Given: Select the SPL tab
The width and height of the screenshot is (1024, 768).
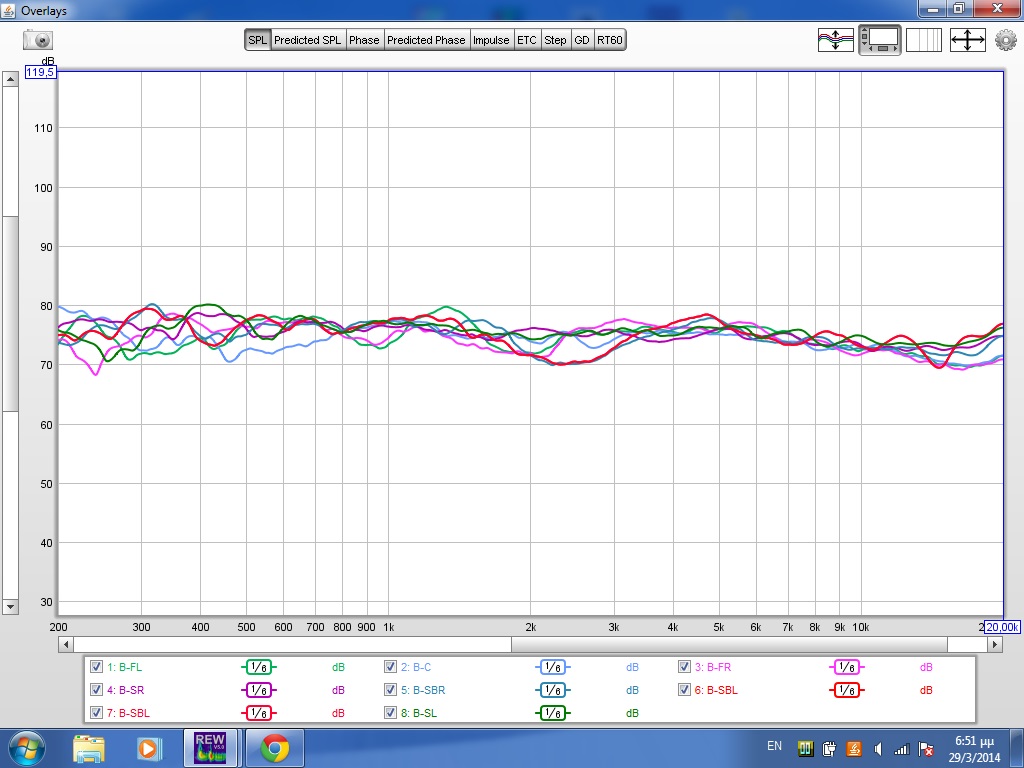Looking at the screenshot, I should (x=257, y=40).
